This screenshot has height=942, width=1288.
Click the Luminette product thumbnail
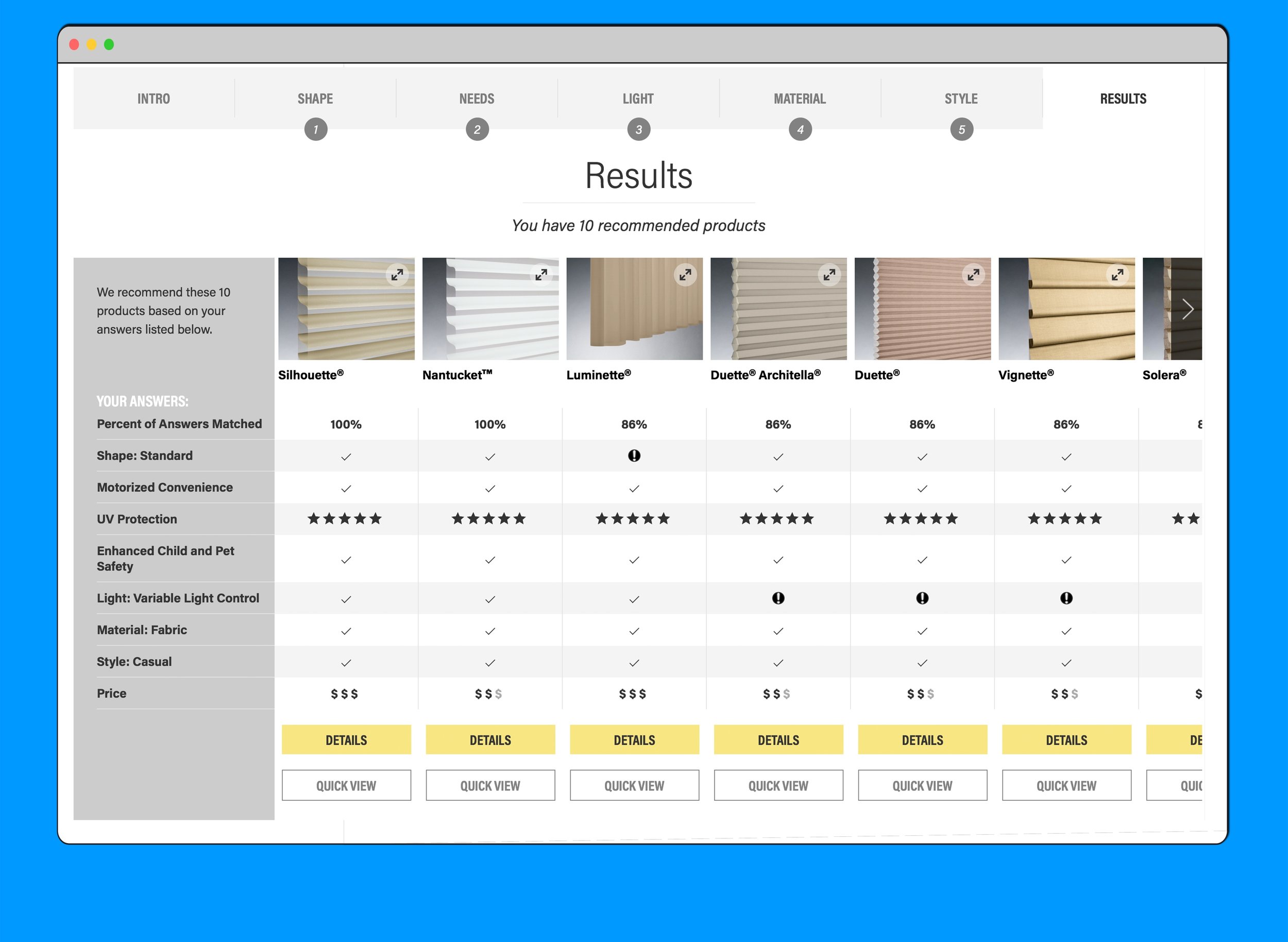pos(635,309)
